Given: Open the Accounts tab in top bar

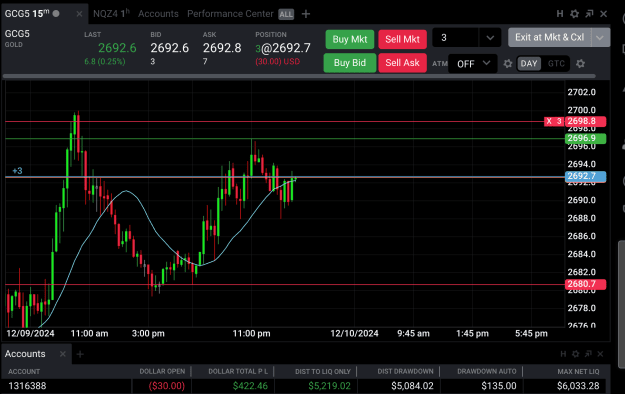Looking at the screenshot, I should pos(158,14).
